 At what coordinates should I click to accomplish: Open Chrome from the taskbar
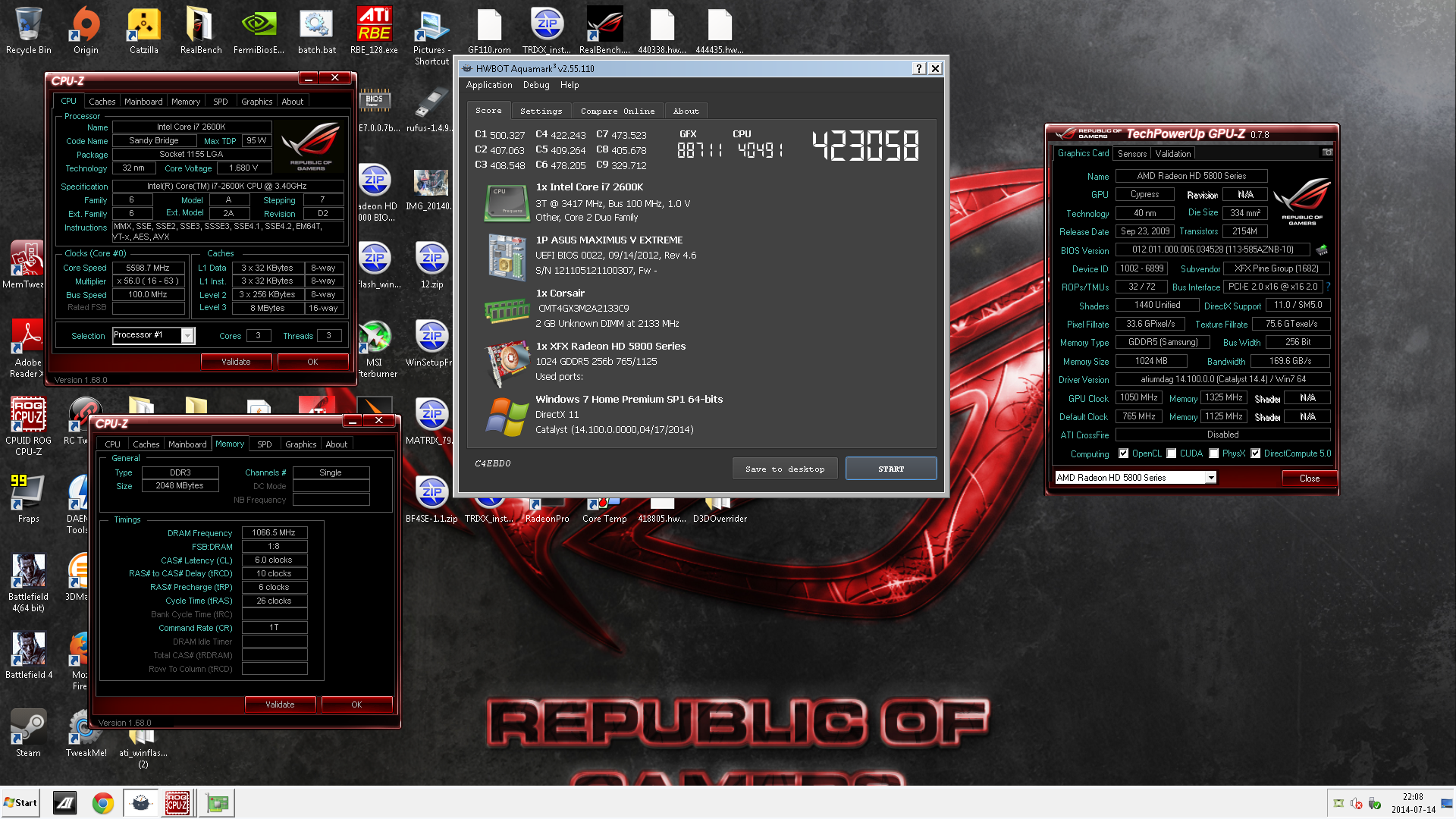click(103, 803)
